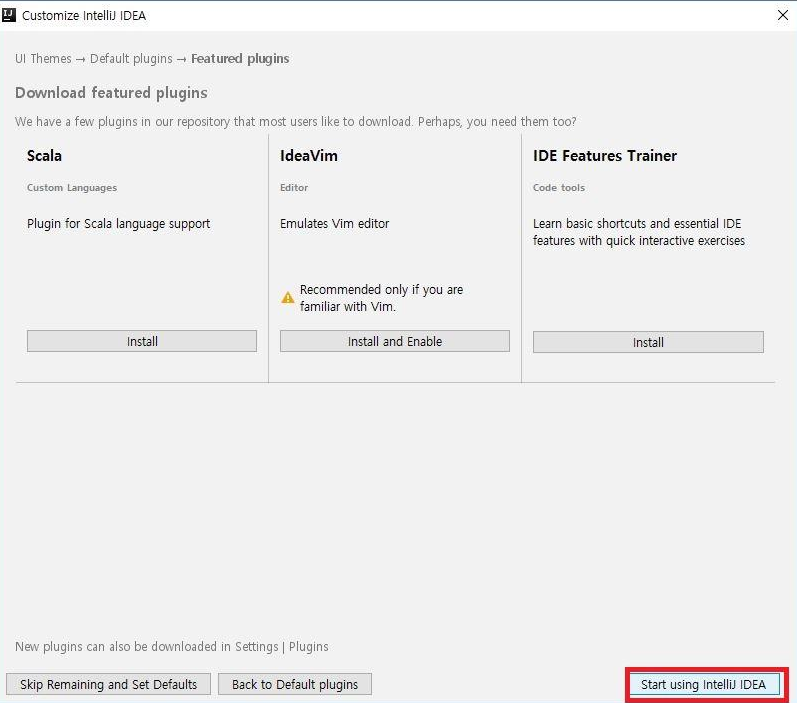Install the IDE Features Trainer plugin

click(x=648, y=342)
